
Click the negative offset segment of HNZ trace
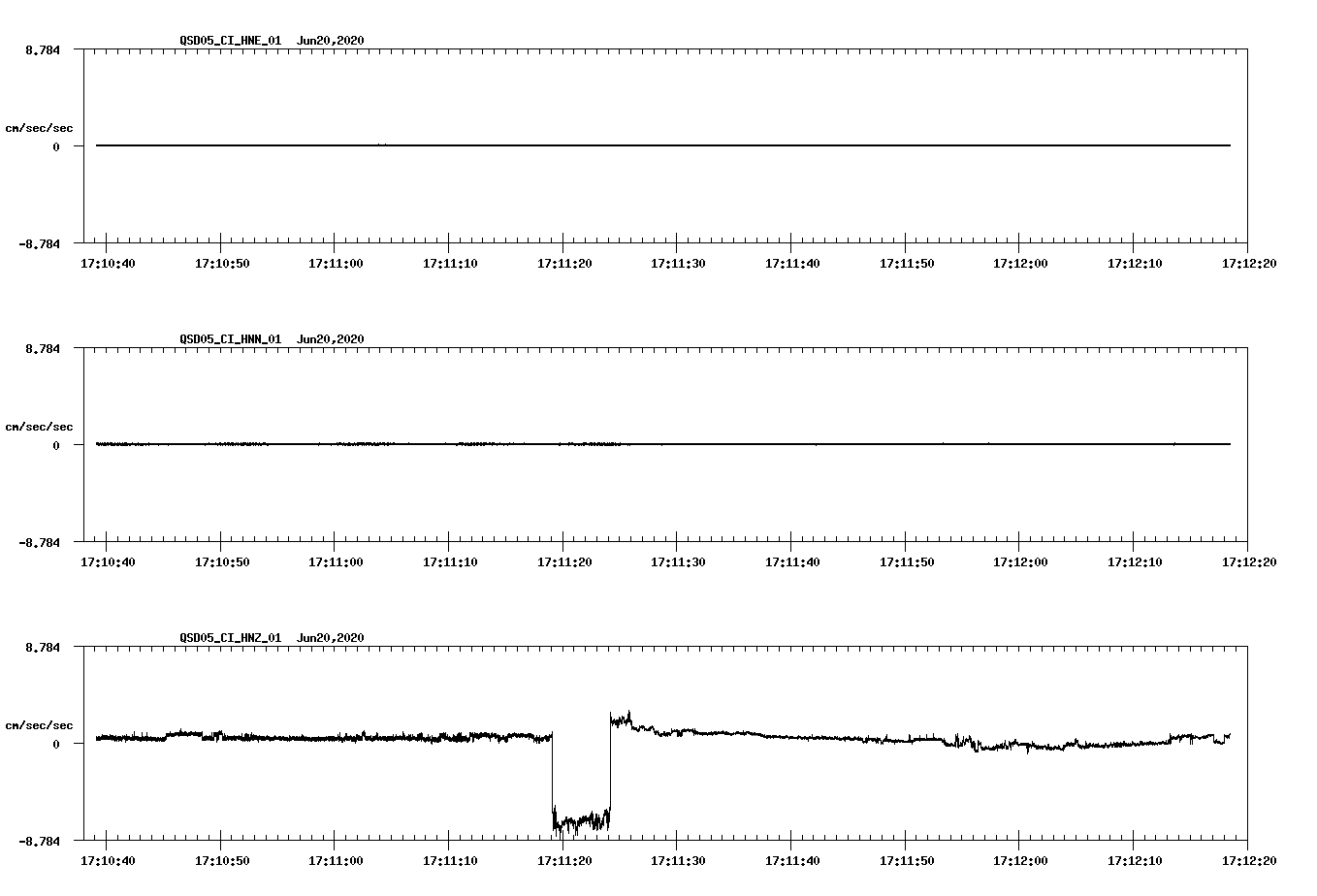[581, 822]
